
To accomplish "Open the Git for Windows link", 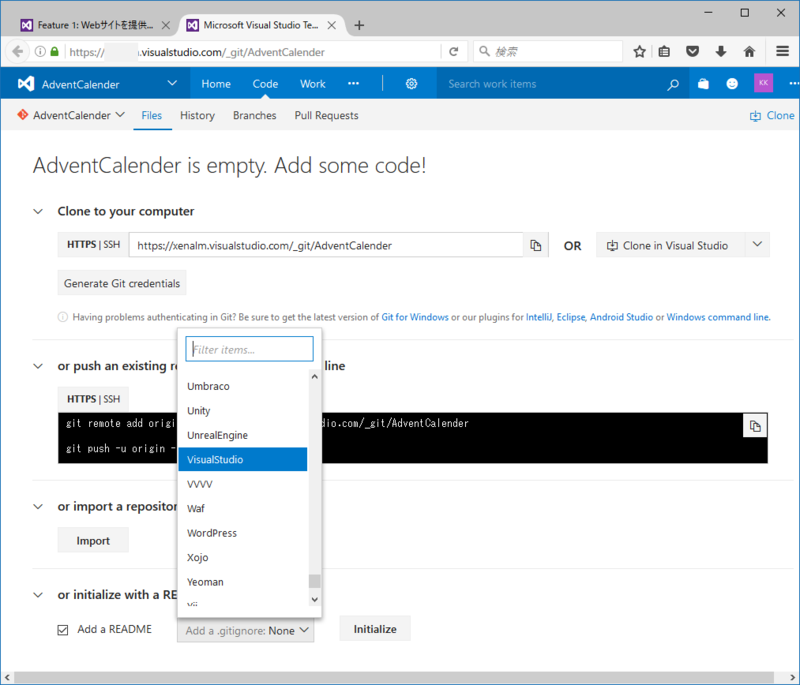I will coord(415,317).
